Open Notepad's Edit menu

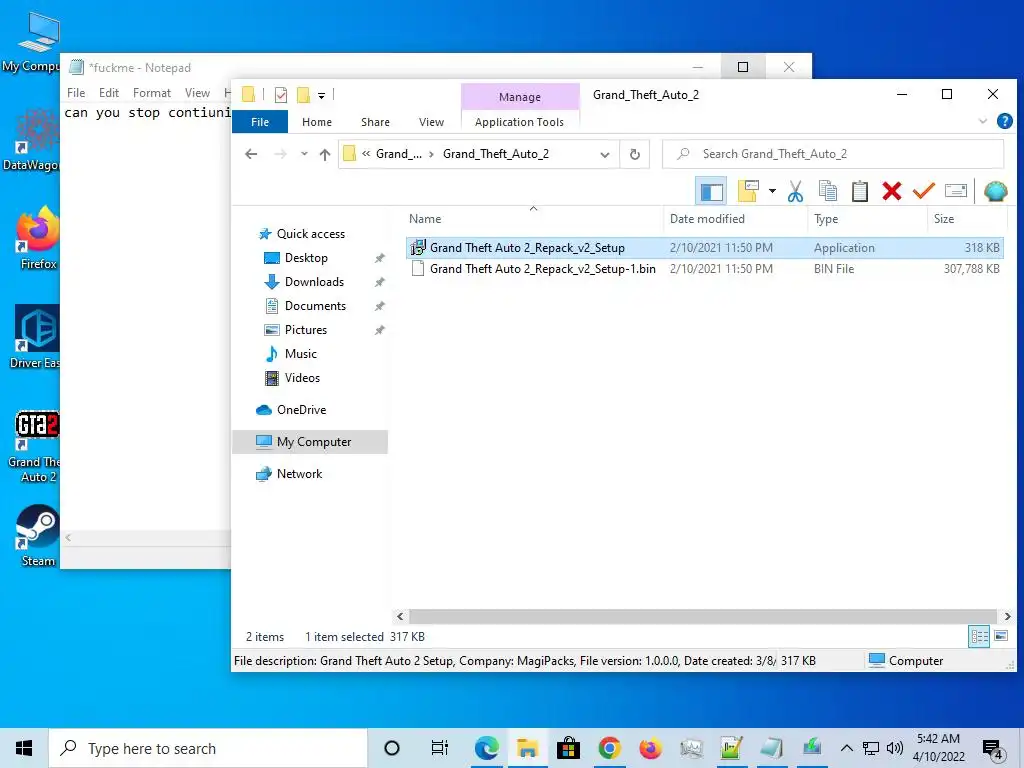[108, 93]
